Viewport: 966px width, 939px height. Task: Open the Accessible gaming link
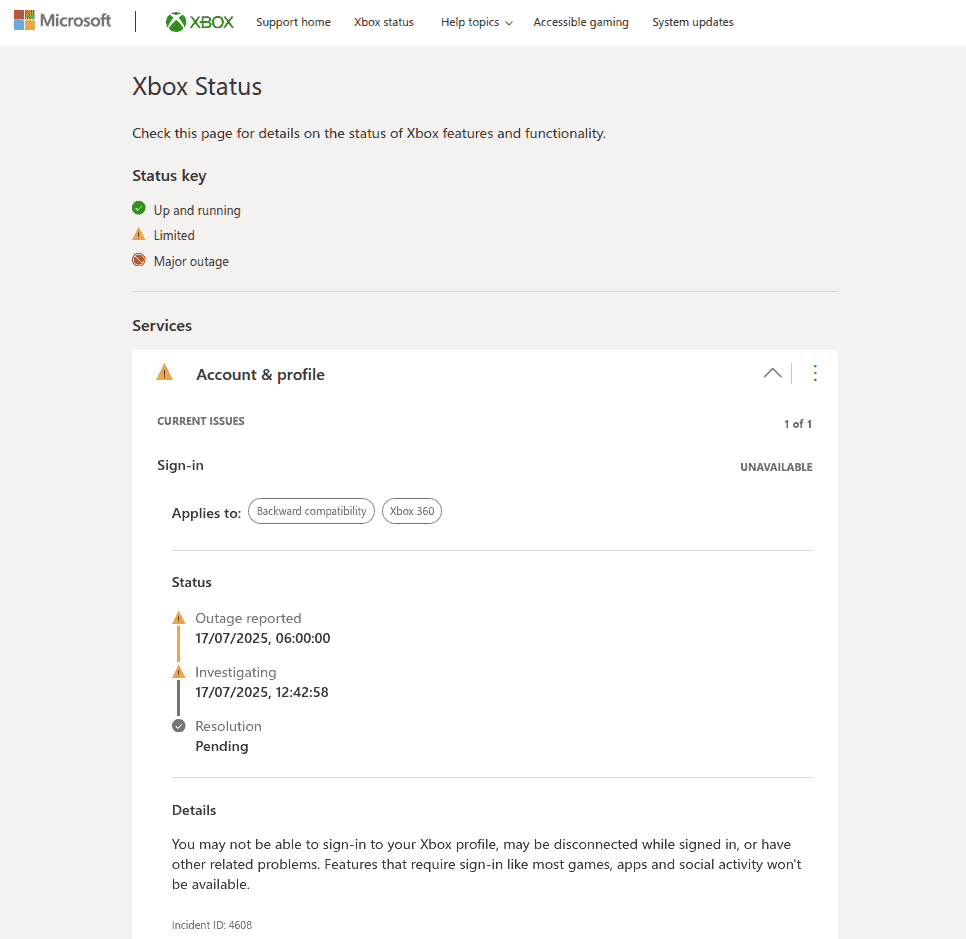581,22
